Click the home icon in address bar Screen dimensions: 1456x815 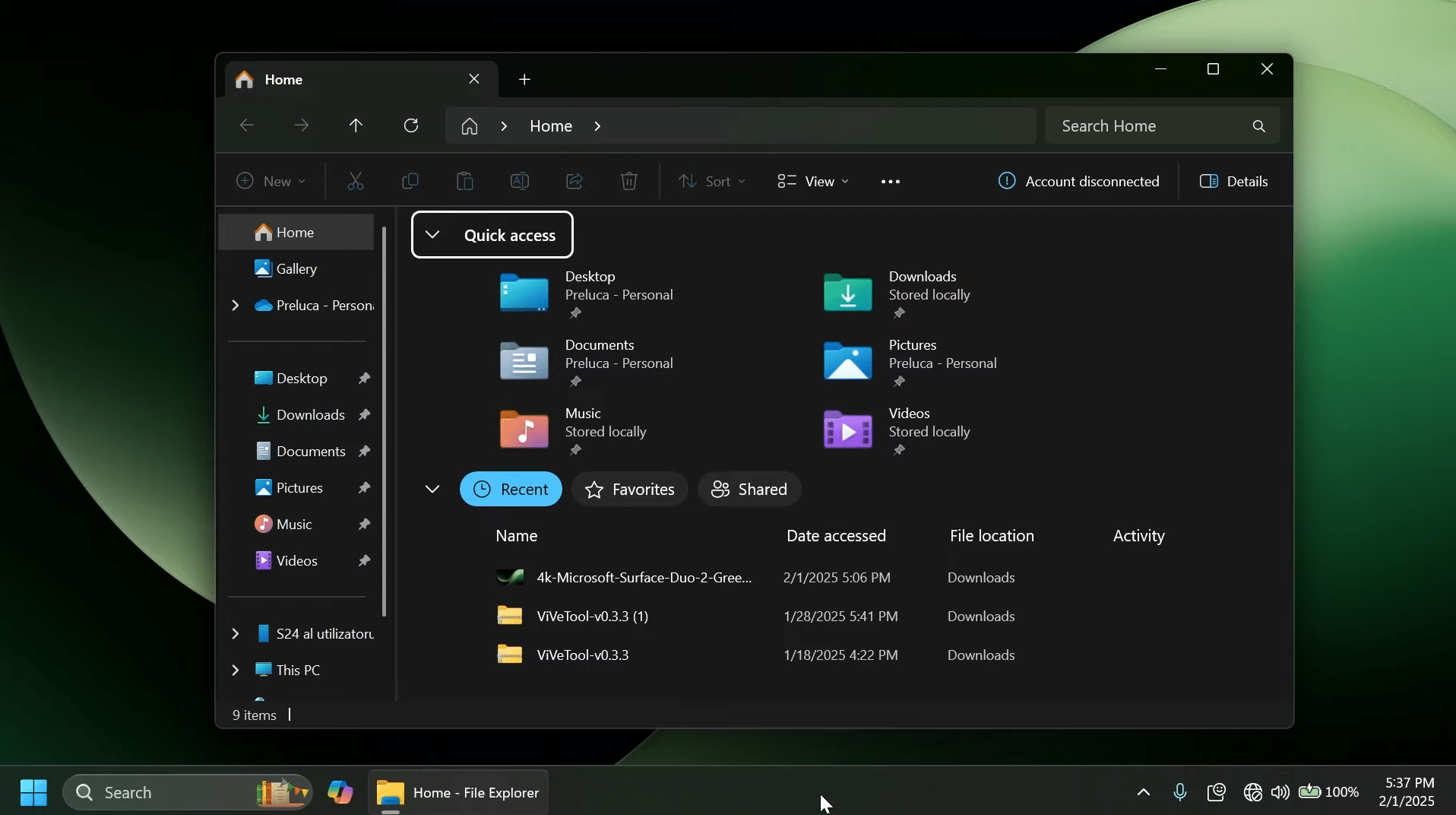[x=470, y=126]
